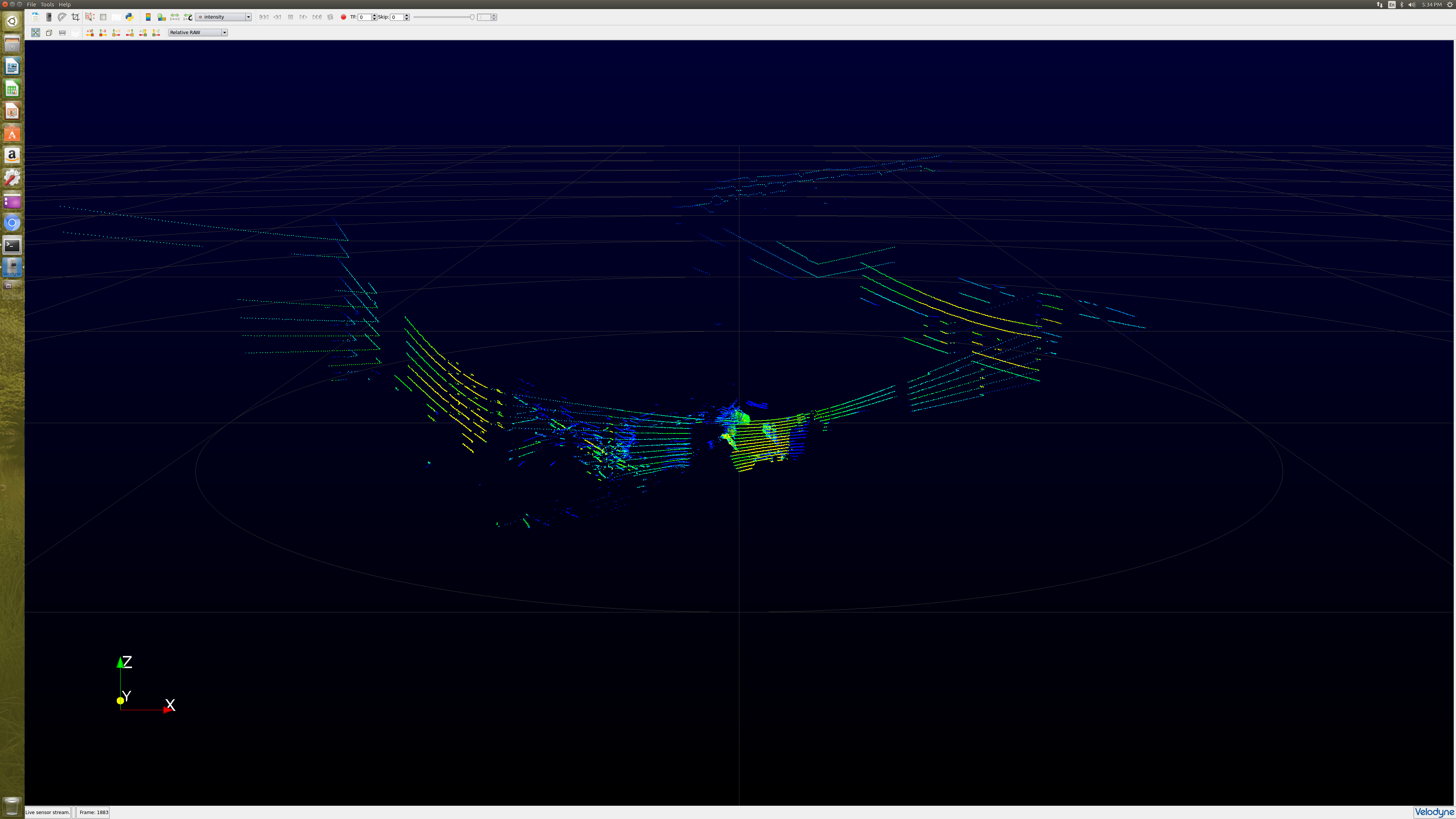The height and width of the screenshot is (819, 1456).
Task: Launch the Python console
Action: (130, 17)
